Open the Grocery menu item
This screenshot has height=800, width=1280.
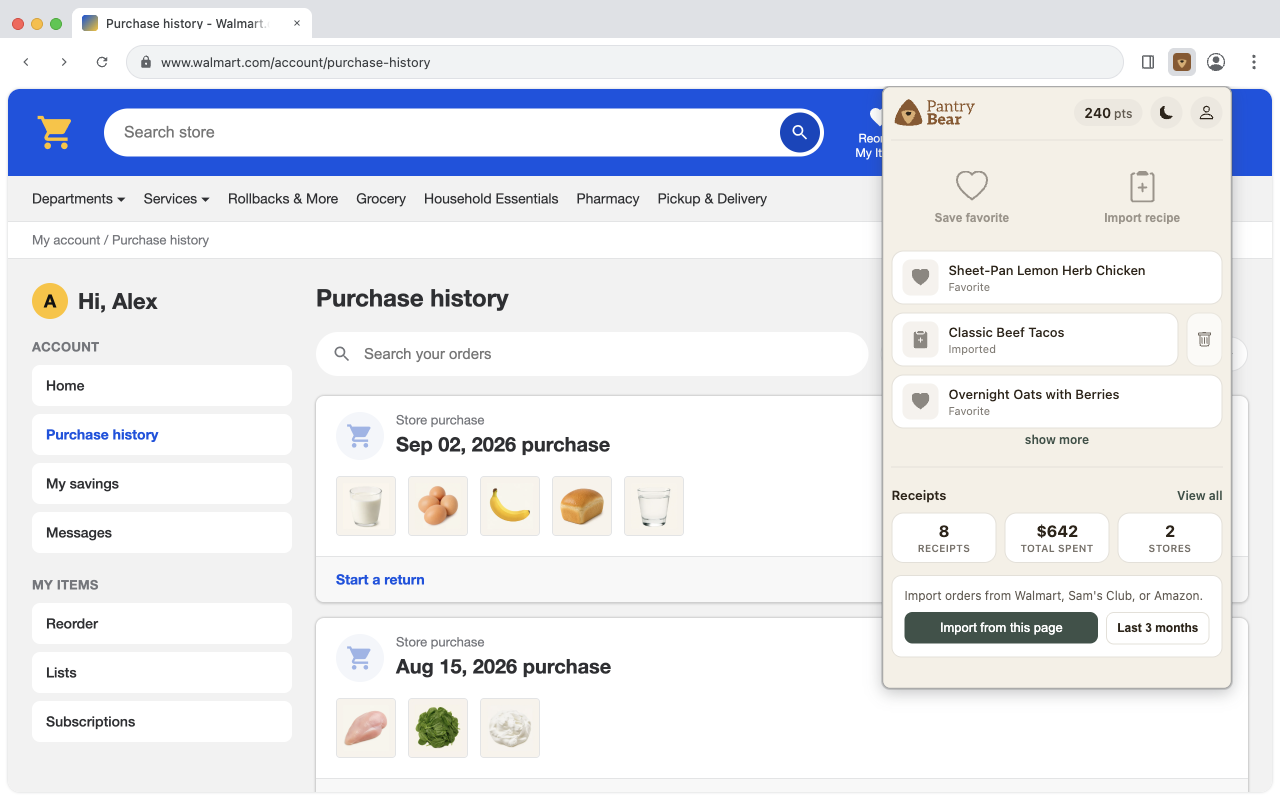point(381,199)
